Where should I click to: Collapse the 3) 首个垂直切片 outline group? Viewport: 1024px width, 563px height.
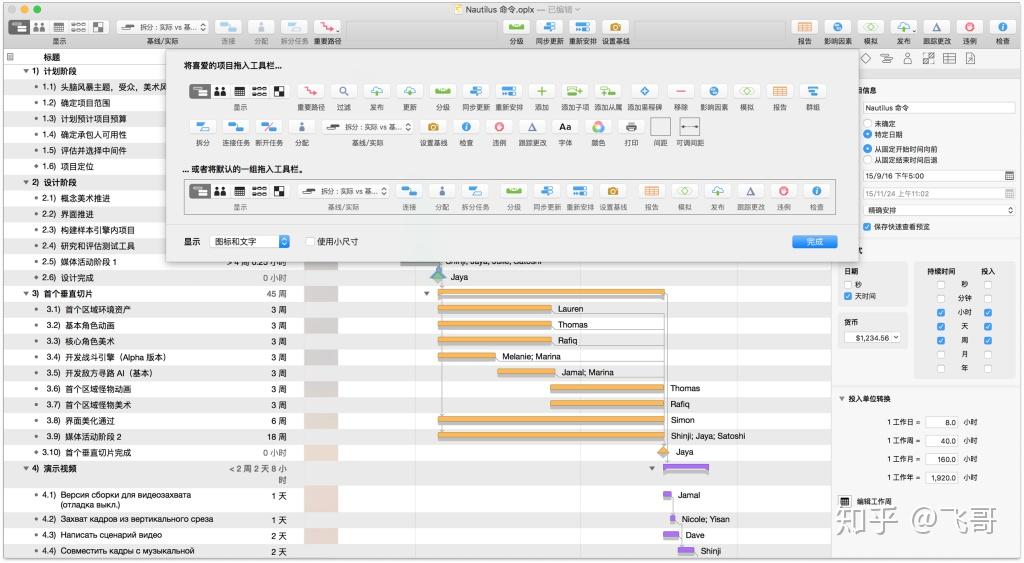coord(26,294)
